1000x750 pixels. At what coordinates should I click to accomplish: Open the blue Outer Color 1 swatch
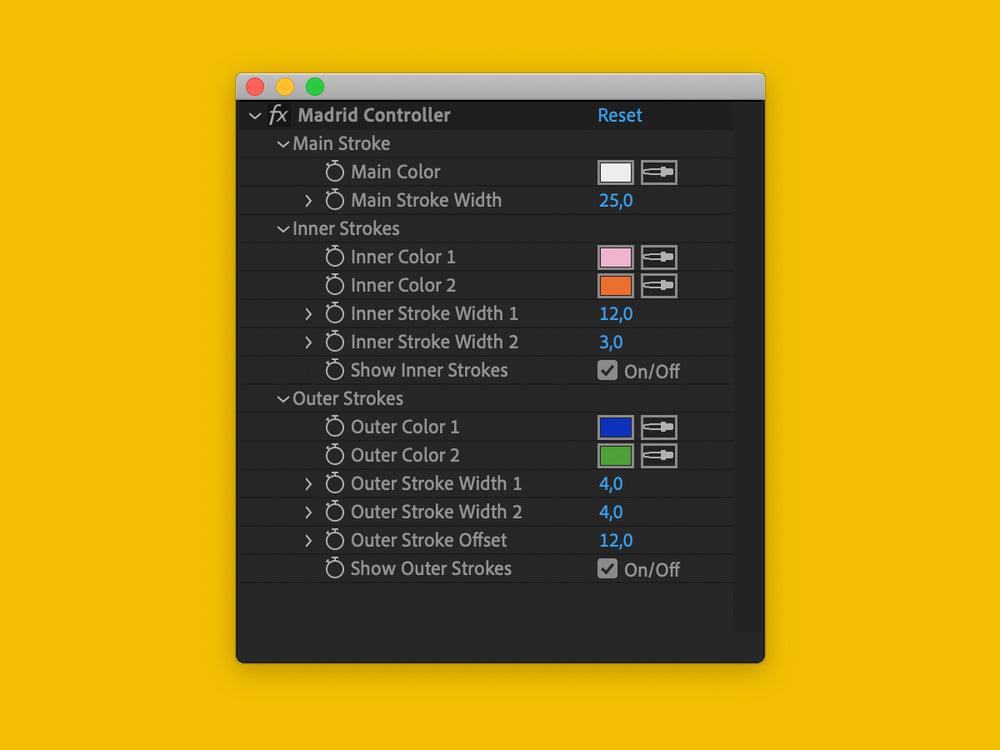tap(615, 427)
